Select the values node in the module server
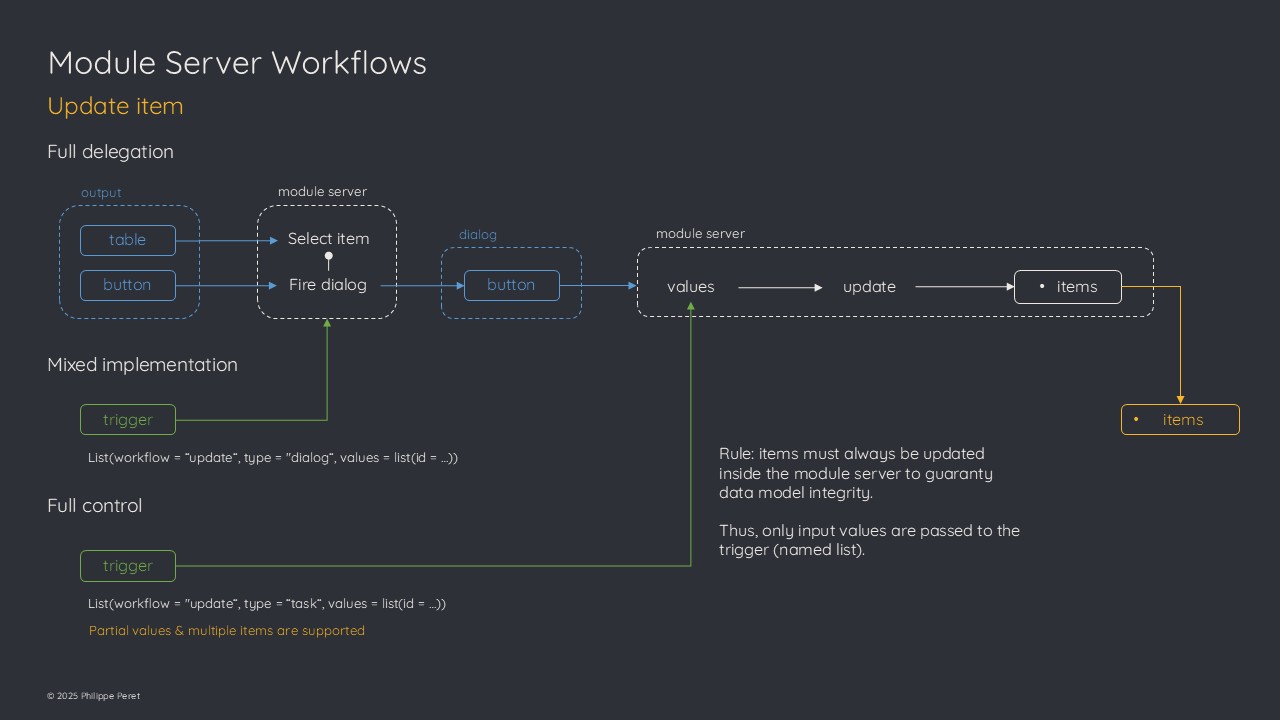1280x720 pixels. (691, 287)
